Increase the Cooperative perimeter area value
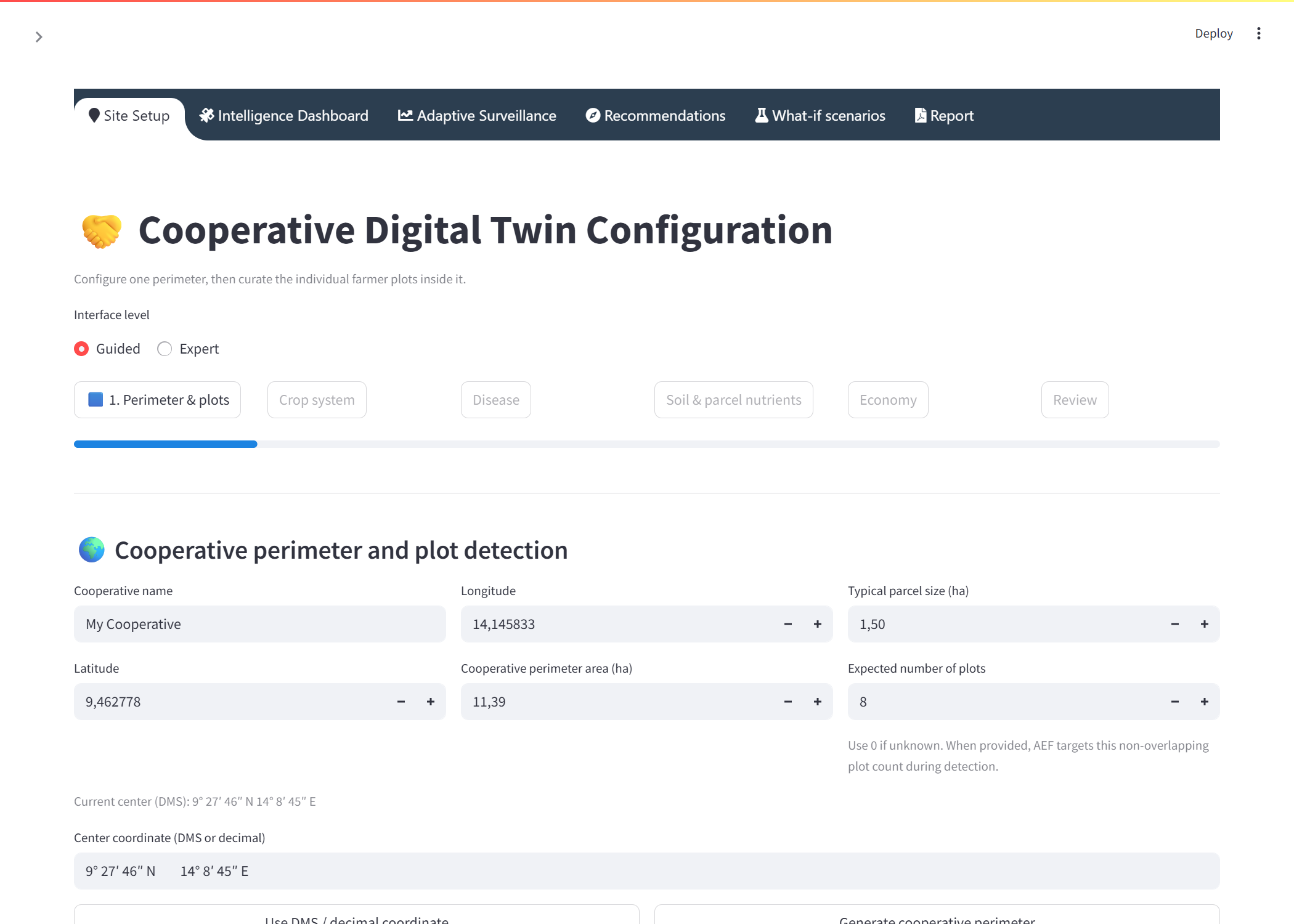Viewport: 1294px width, 924px height. [x=818, y=702]
